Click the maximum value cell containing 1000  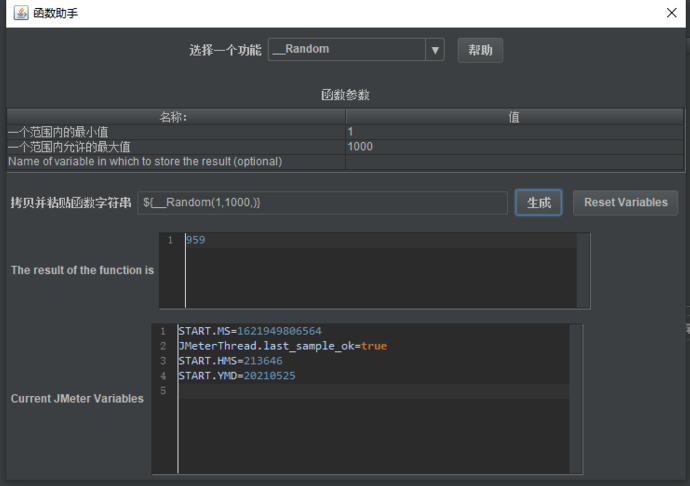click(x=514, y=147)
